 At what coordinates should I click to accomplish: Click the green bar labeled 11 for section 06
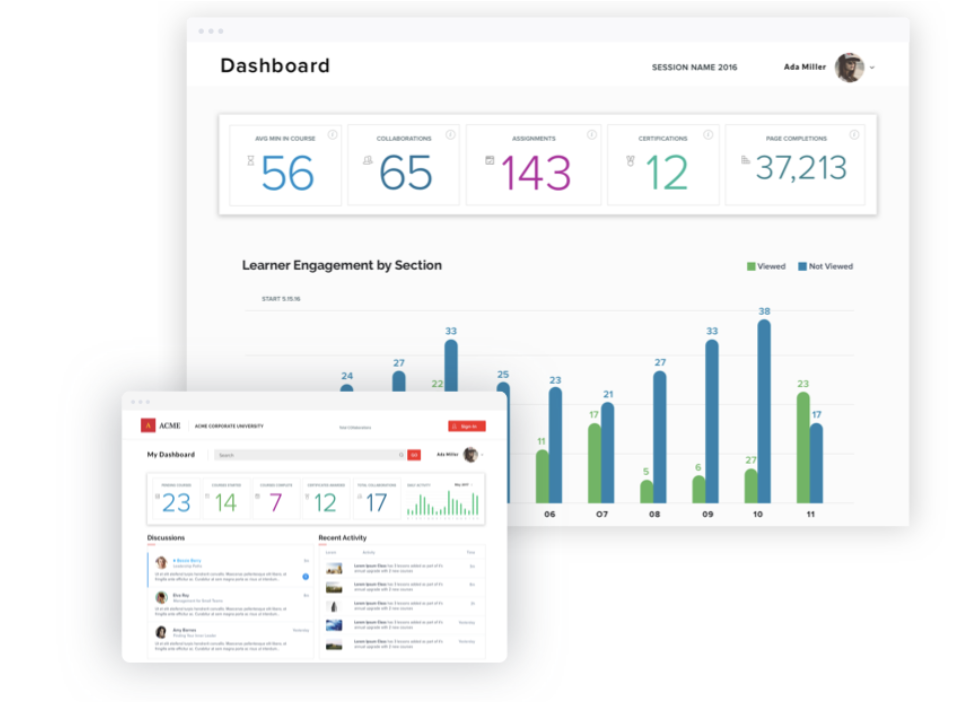tap(542, 476)
